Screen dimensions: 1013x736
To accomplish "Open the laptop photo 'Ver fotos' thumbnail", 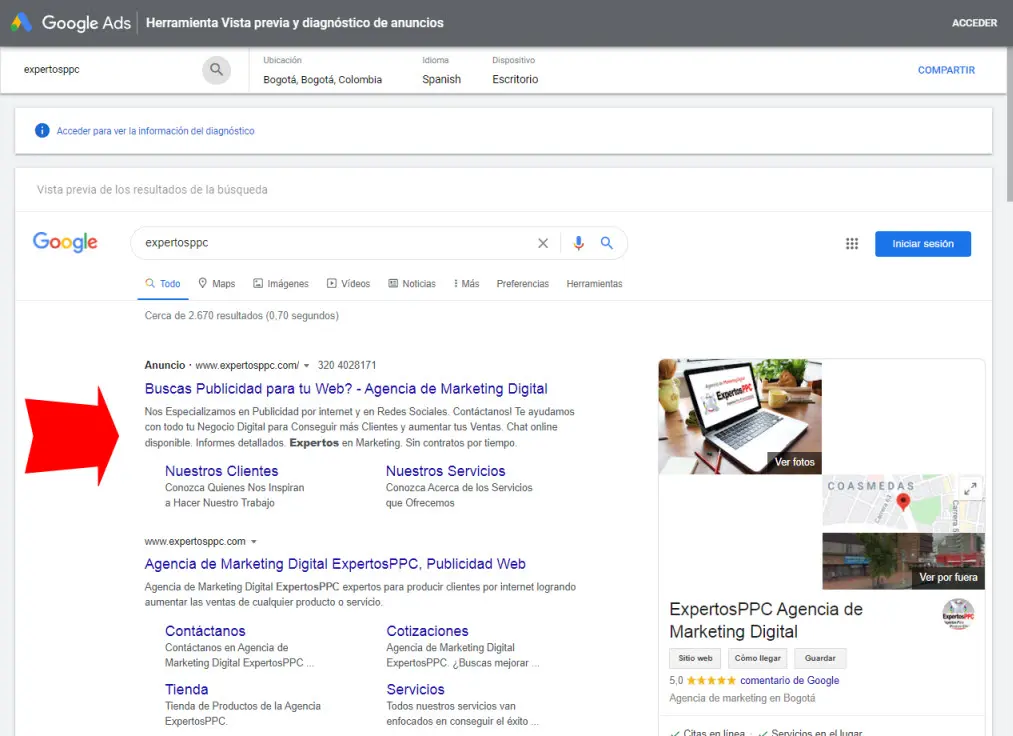I will pyautogui.click(x=740, y=416).
